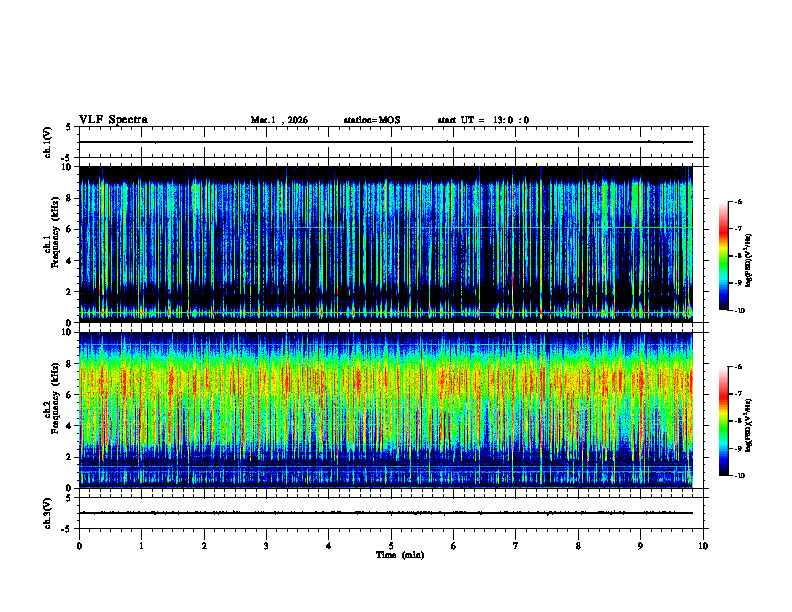This screenshot has height=612, width=792.
Task: Click inside the ch.1 spectrogram panel
Action: click(386, 244)
